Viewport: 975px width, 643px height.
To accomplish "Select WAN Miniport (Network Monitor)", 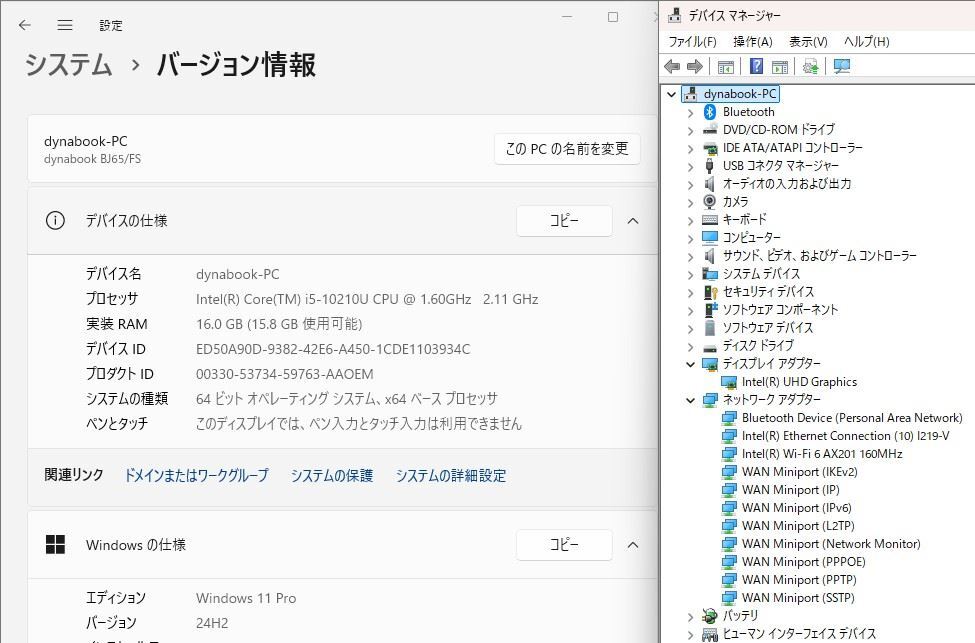I will 831,544.
